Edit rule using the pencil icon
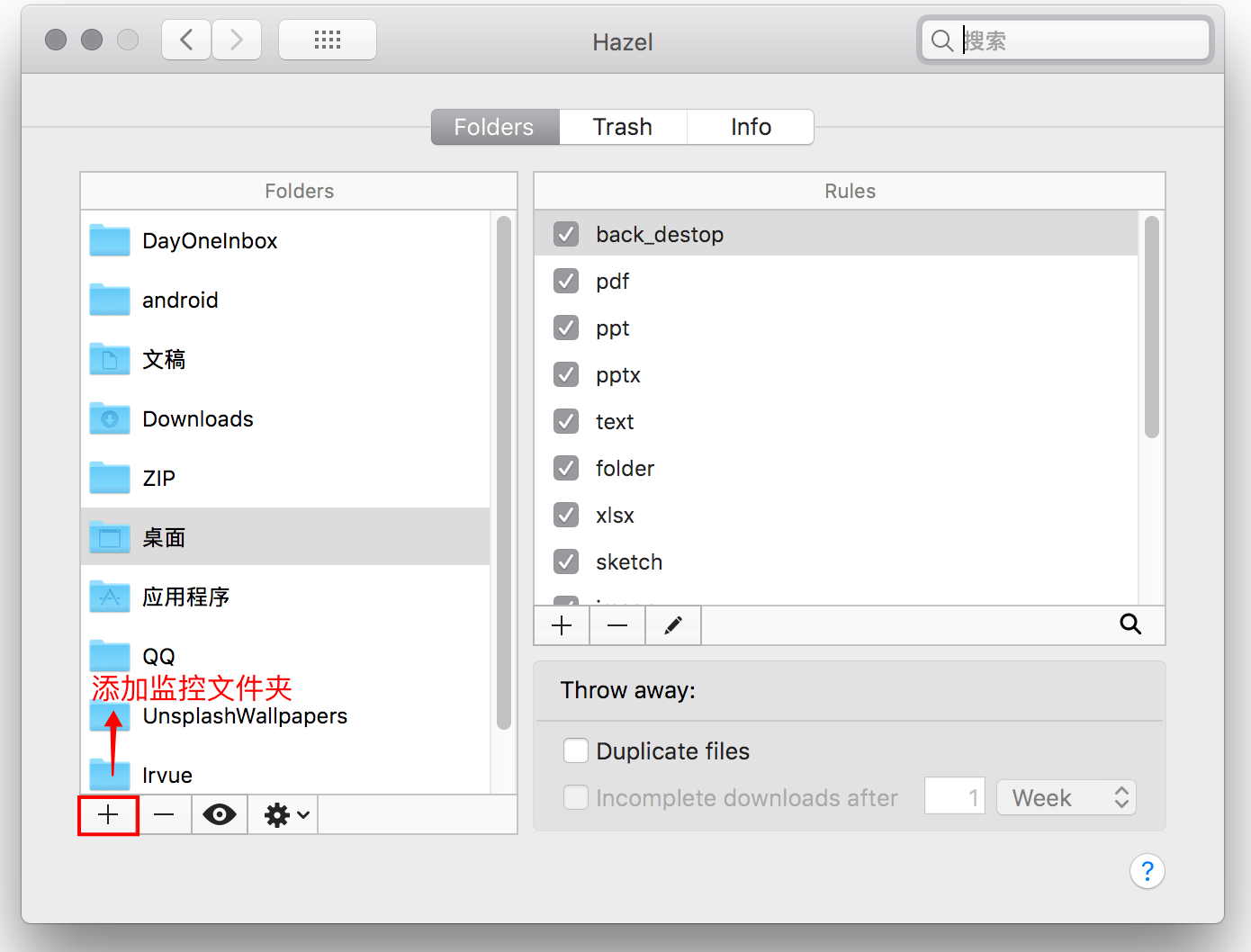 coord(673,625)
